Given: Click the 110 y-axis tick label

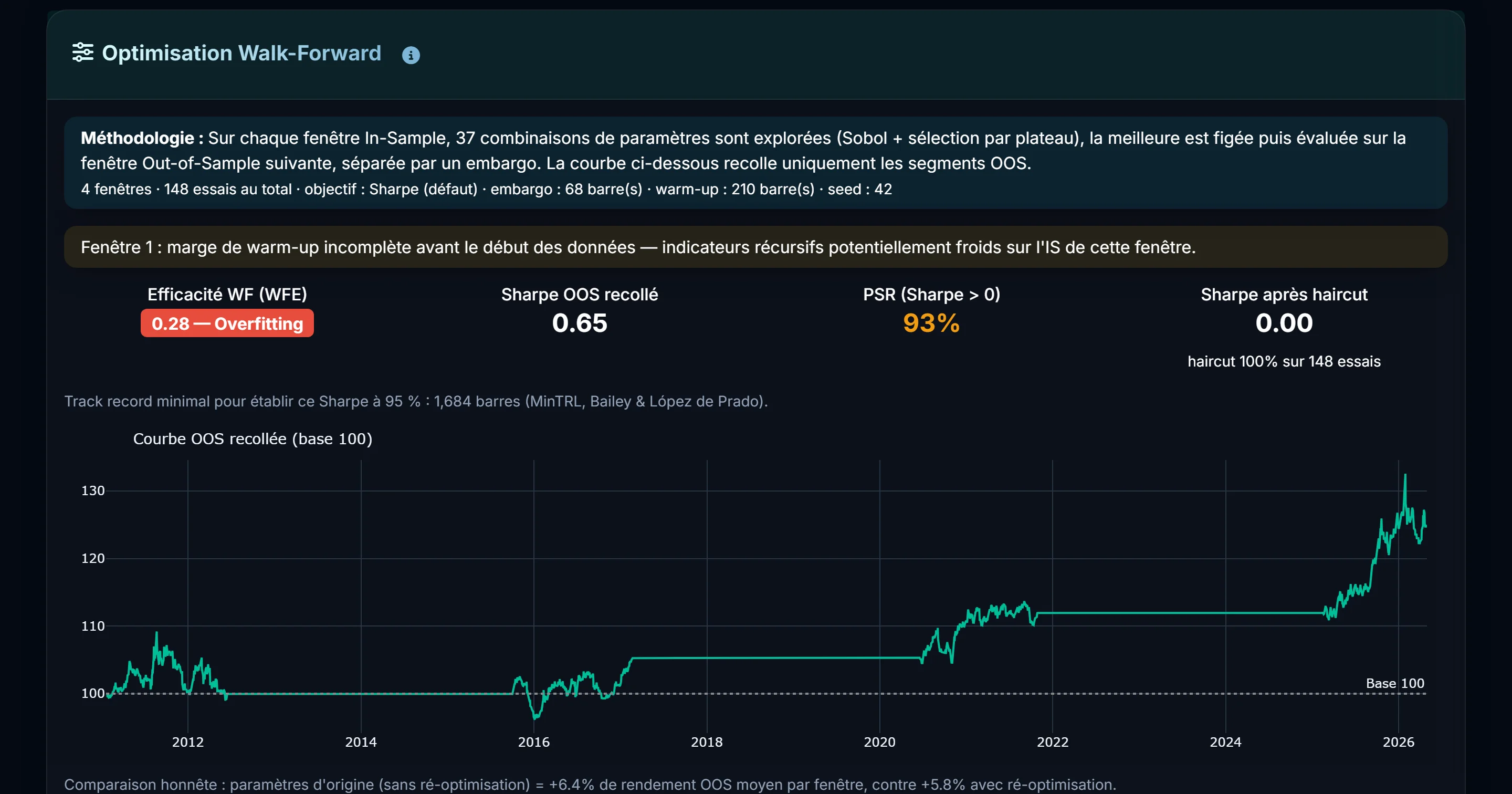Looking at the screenshot, I should point(93,626).
